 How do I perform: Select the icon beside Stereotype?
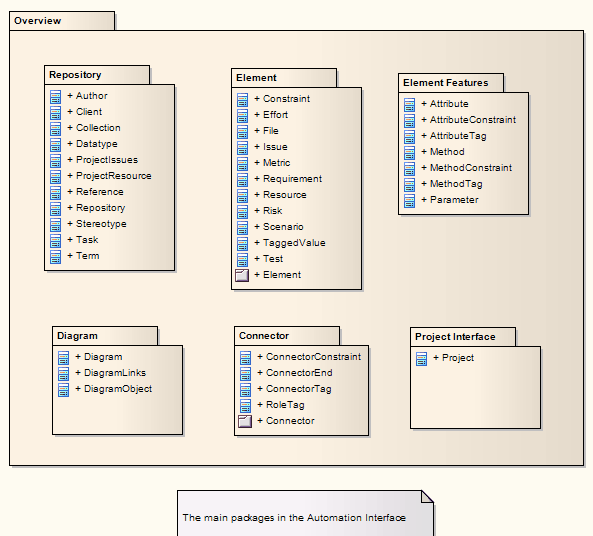[x=56, y=224]
